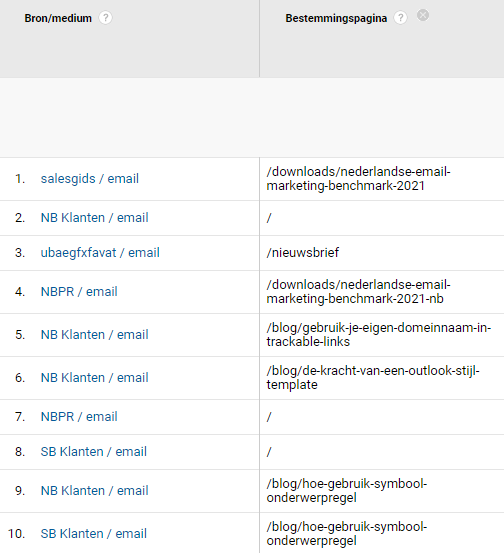
Task: Open NB Klanten / email in row 6
Action: 95,378
